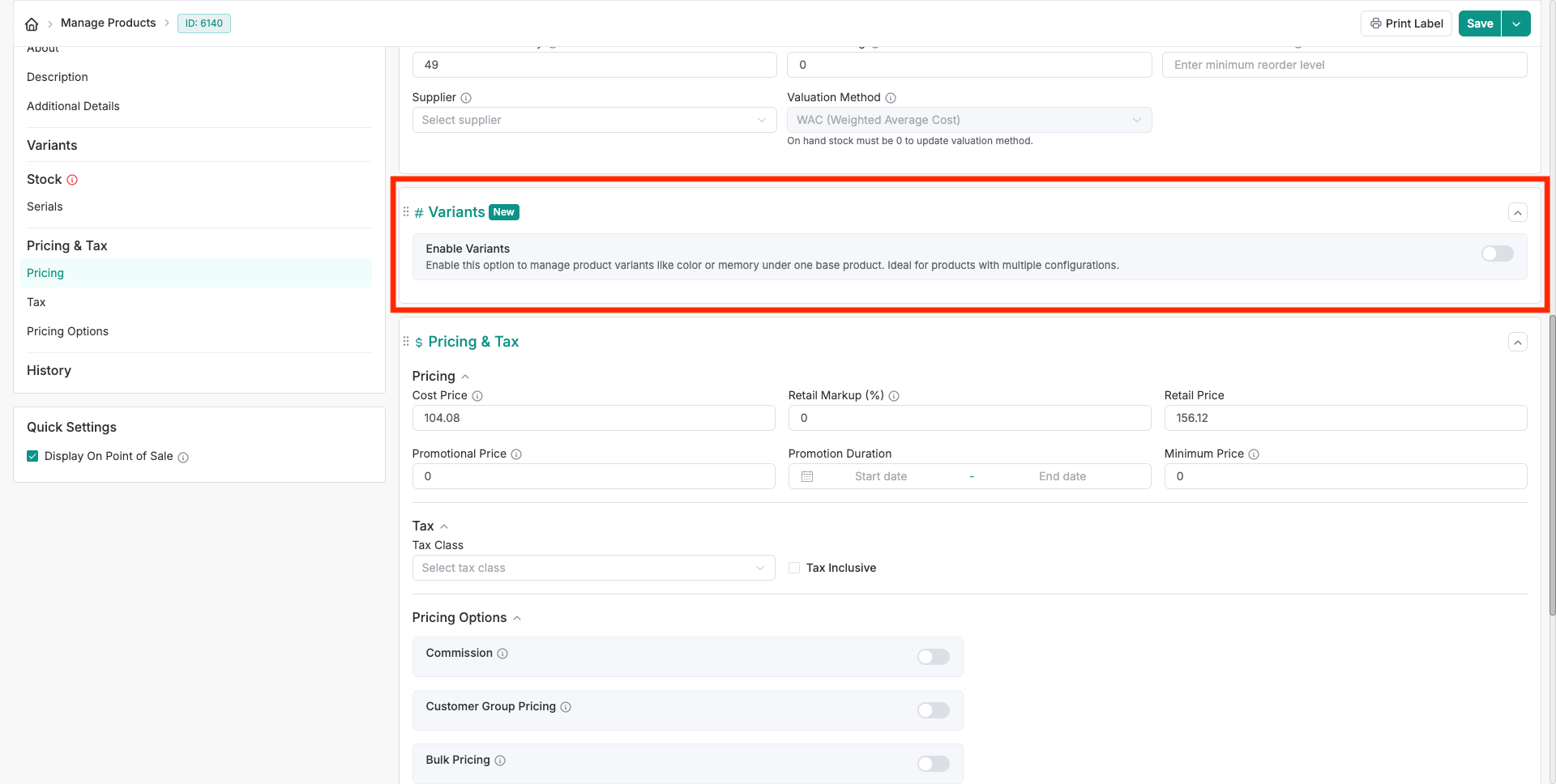Enable the Variants toggle switch
Image resolution: width=1556 pixels, height=784 pixels.
point(1497,254)
